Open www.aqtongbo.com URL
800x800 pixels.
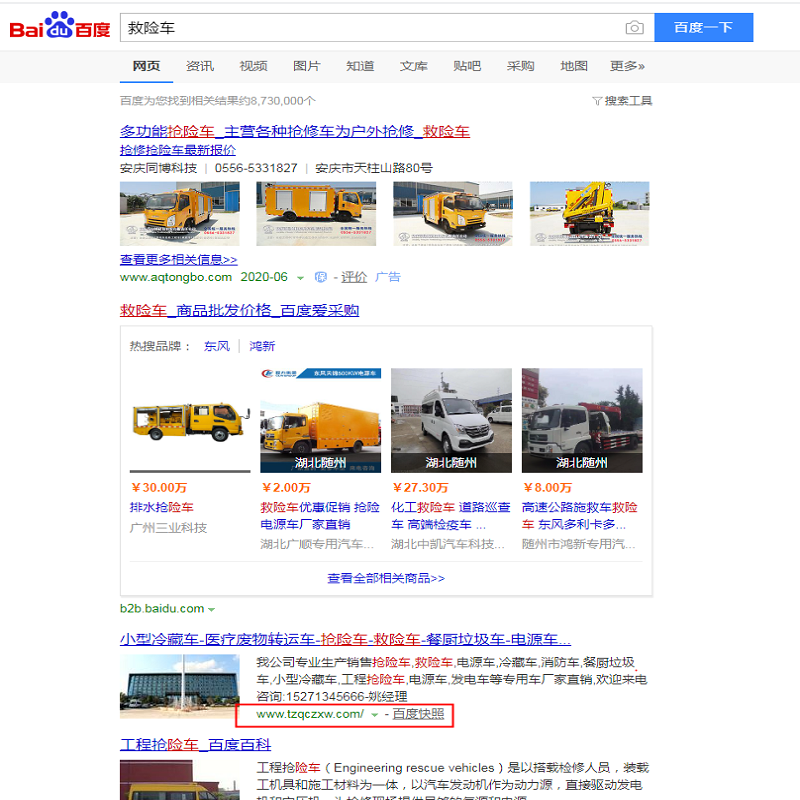176,277
